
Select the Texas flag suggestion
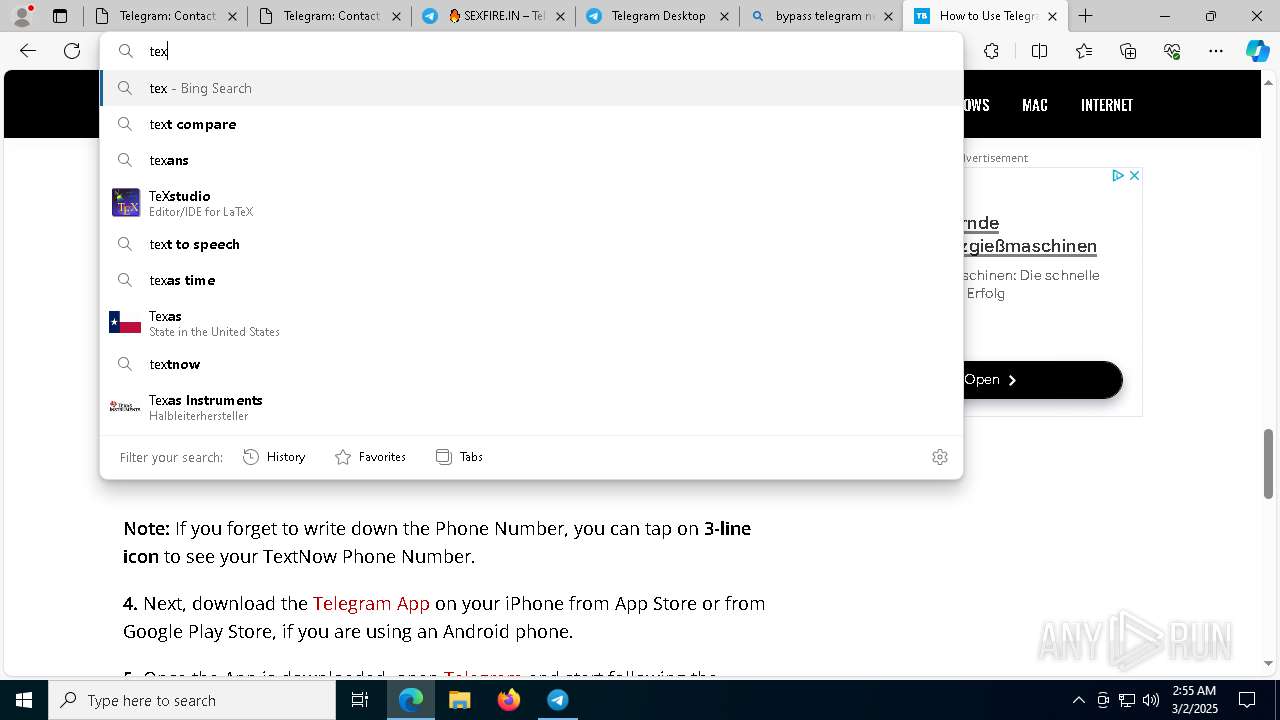[x=125, y=323]
